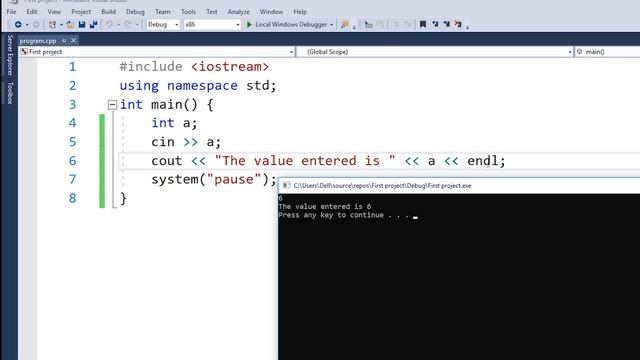The width and height of the screenshot is (640, 360).
Task: Click the toolbar overflow options arrow at the far end
Action: [467, 26]
